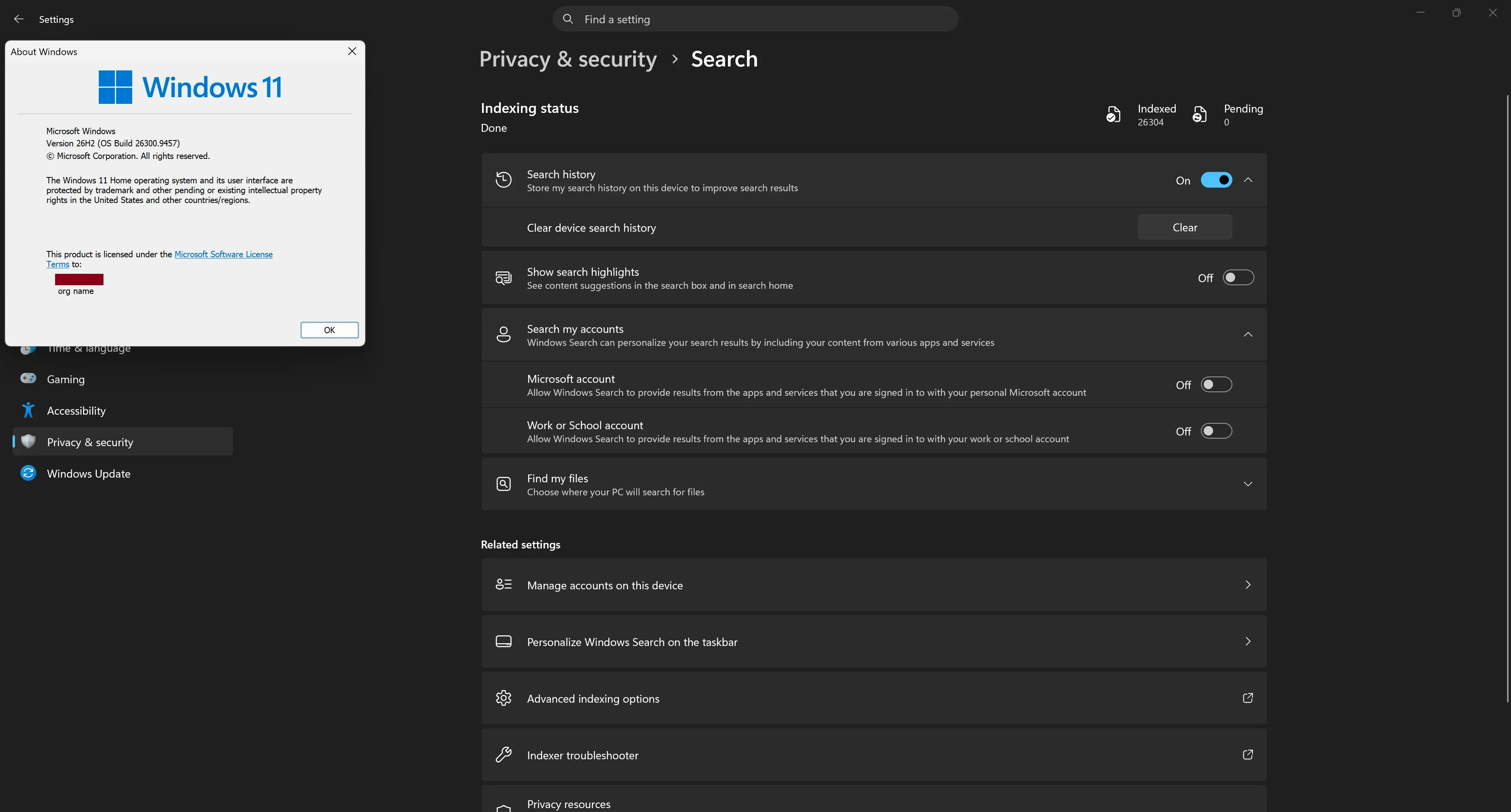1511x812 pixels.
Task: Select Privacy & security sidebar item
Action: tap(123, 441)
